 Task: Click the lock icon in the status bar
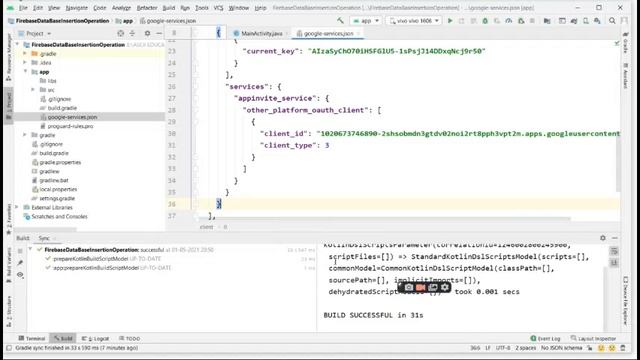(x=590, y=348)
